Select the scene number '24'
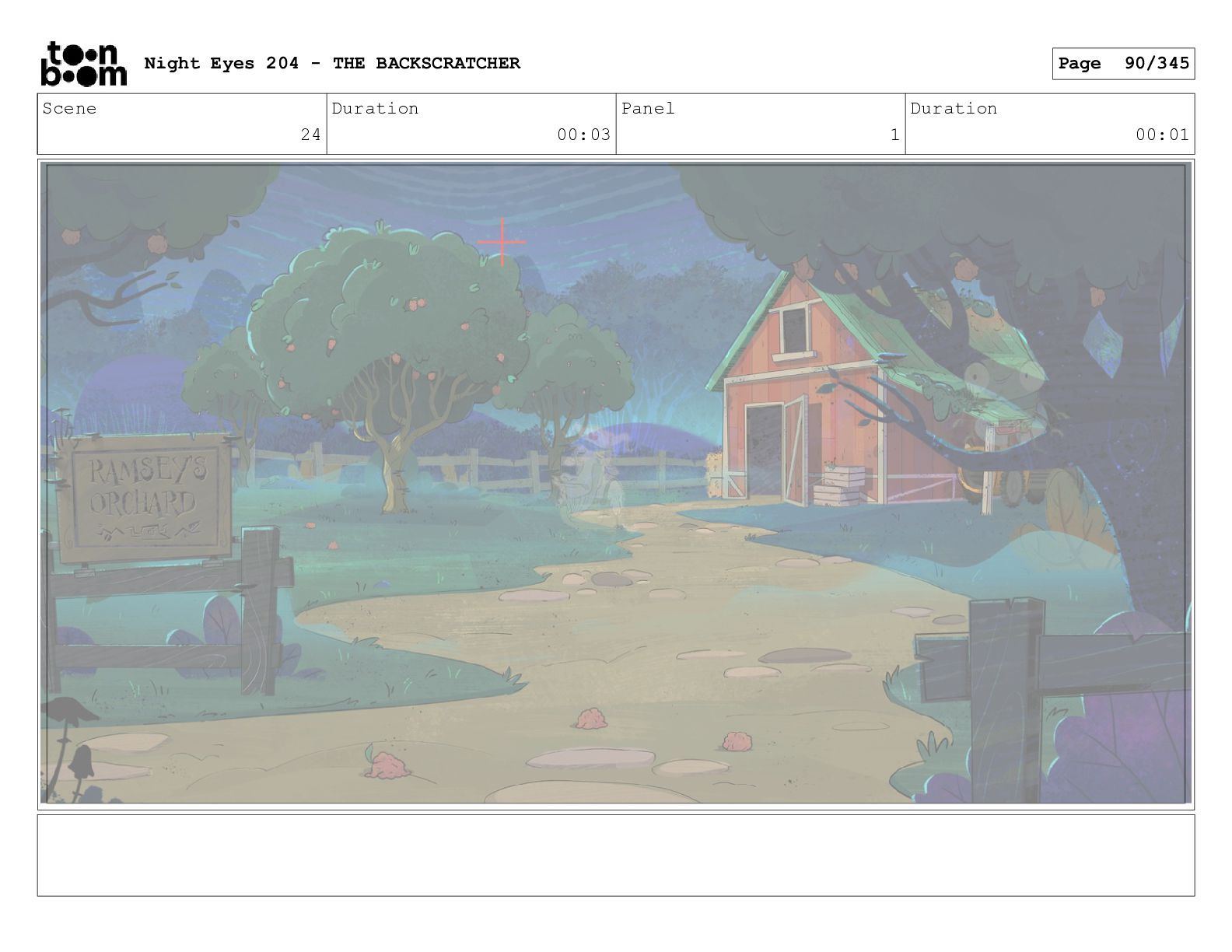1232x952 pixels. click(311, 135)
